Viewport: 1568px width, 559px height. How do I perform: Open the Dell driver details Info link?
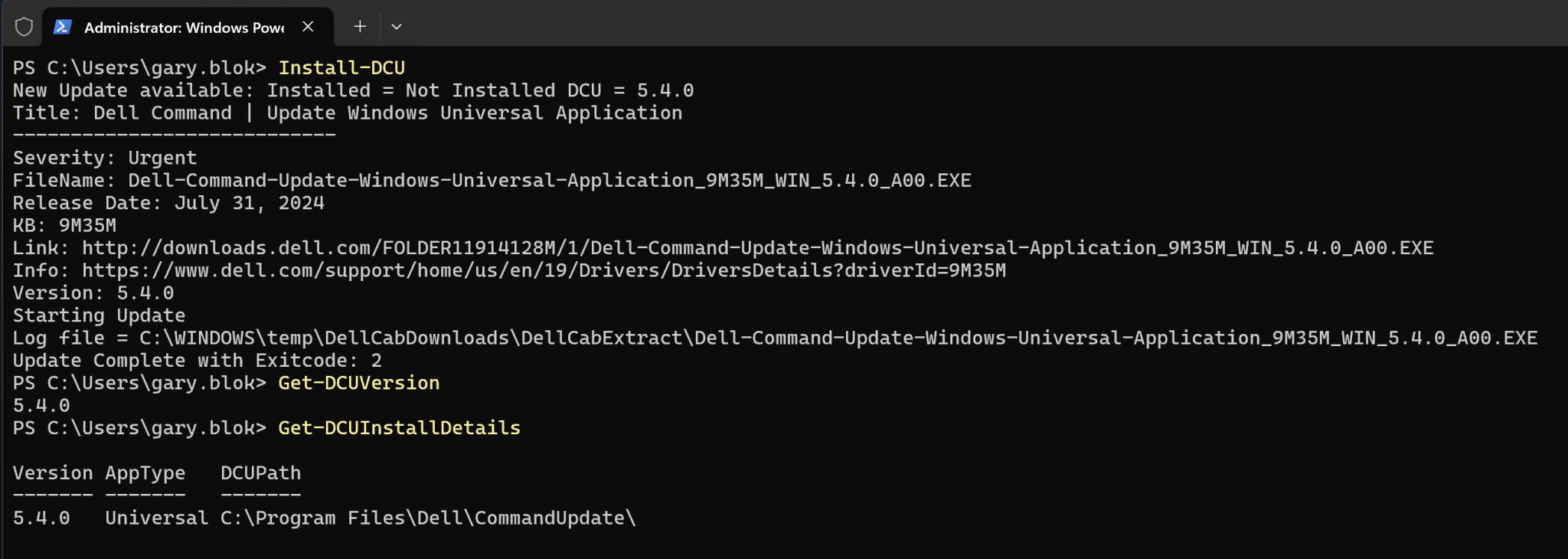tap(536, 270)
